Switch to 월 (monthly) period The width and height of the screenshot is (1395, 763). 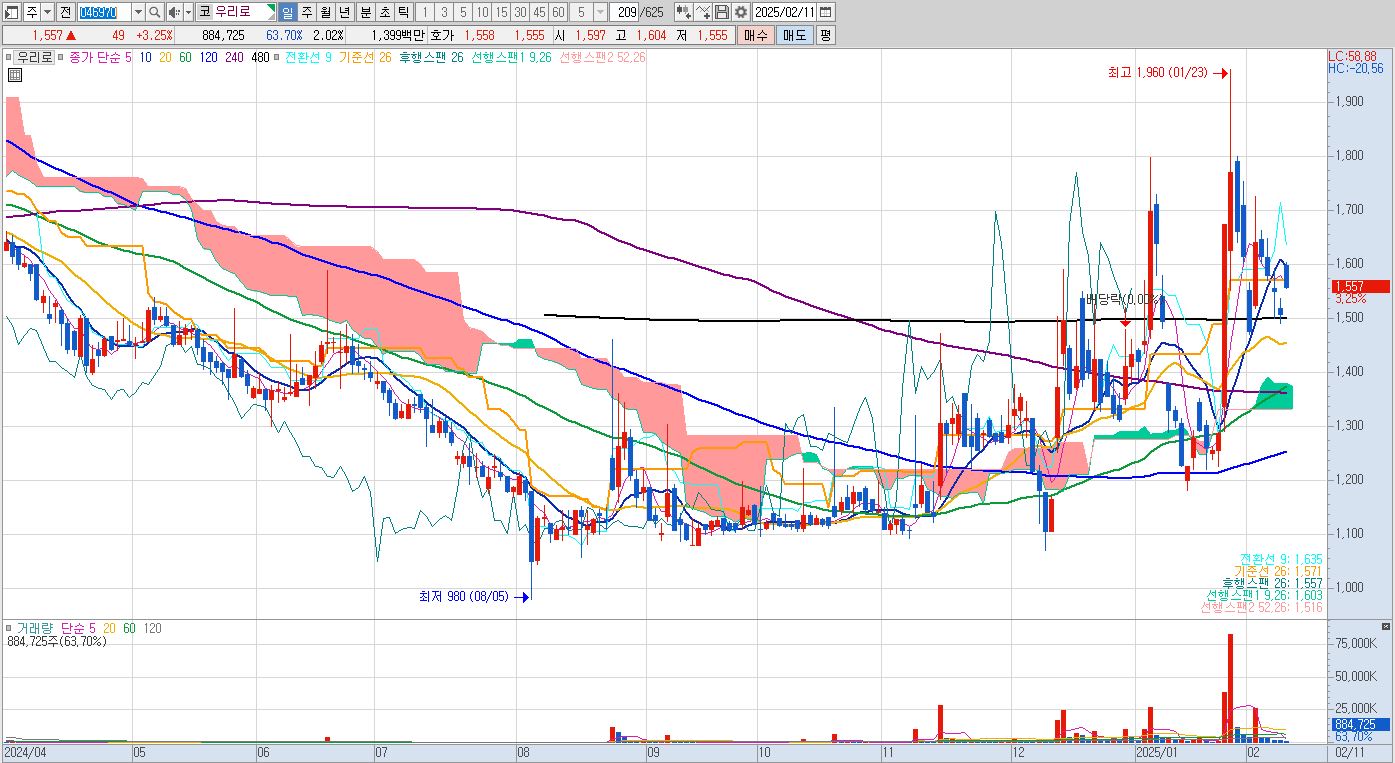point(325,12)
